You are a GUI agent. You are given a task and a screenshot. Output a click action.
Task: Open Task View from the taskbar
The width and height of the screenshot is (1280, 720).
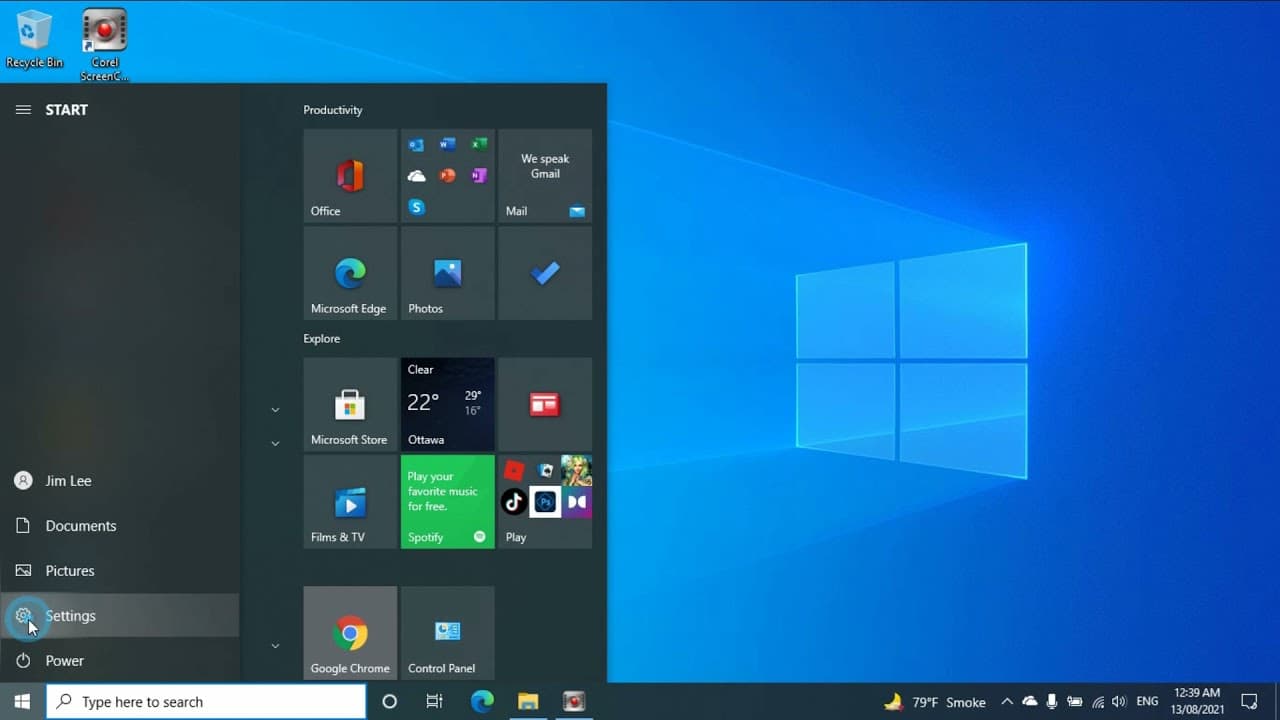click(x=435, y=702)
